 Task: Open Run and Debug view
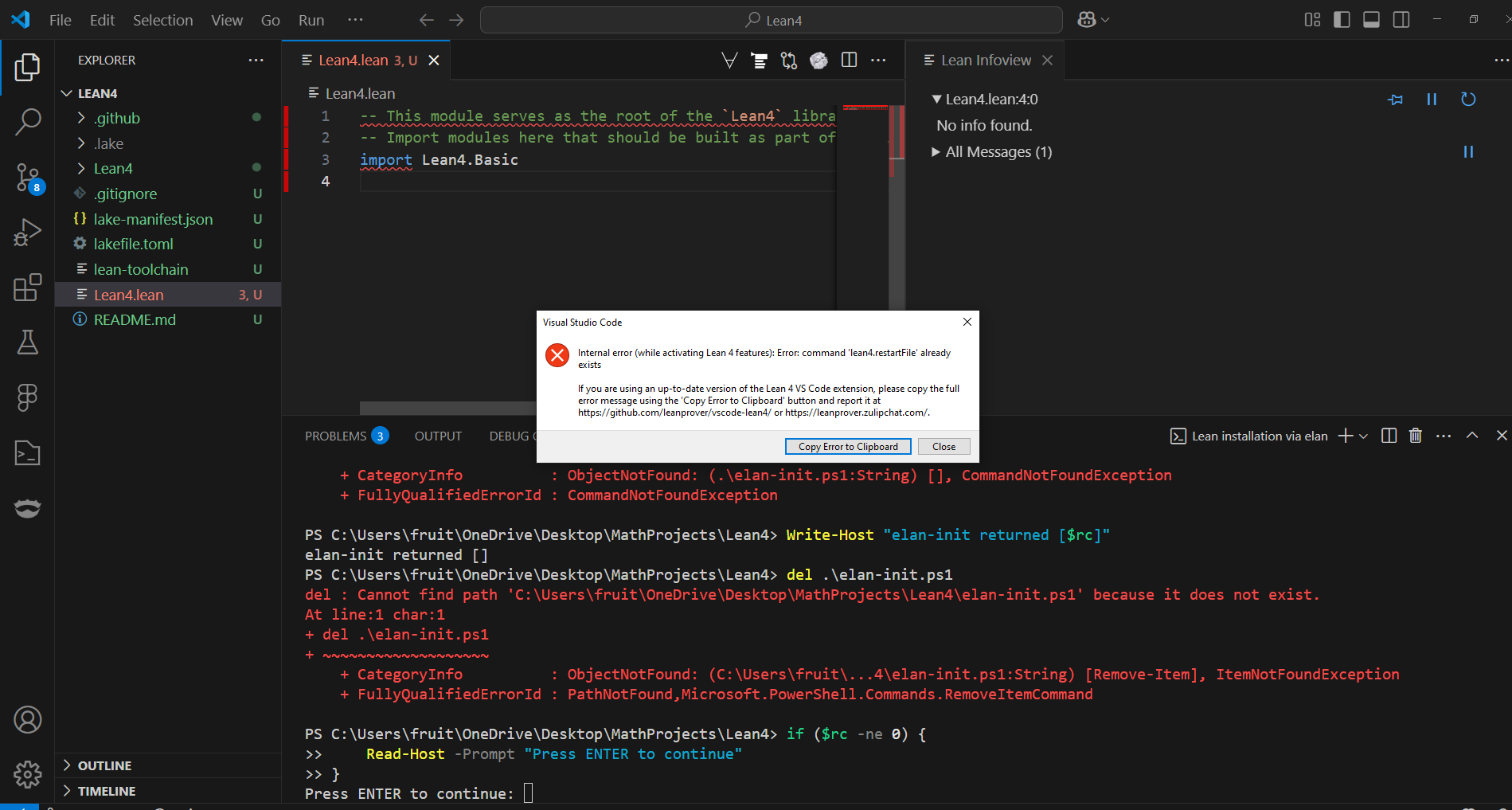click(x=27, y=233)
